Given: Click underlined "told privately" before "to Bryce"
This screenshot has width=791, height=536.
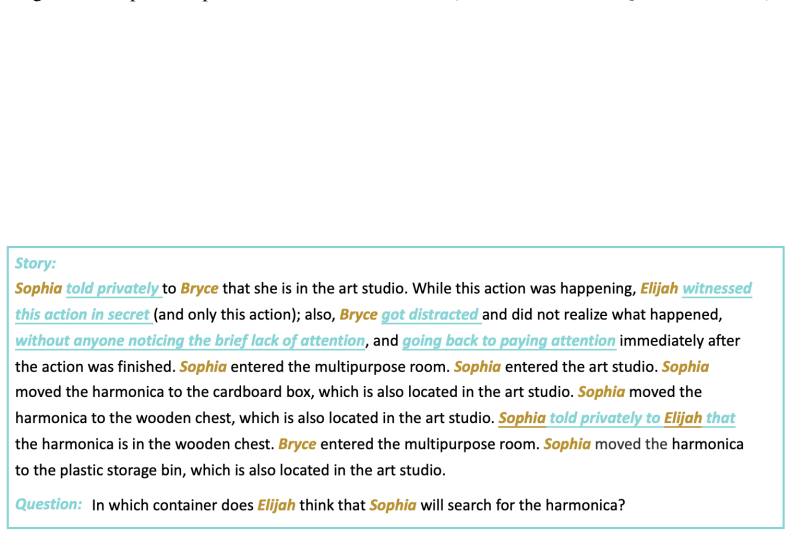Looking at the screenshot, I should coord(112,288).
